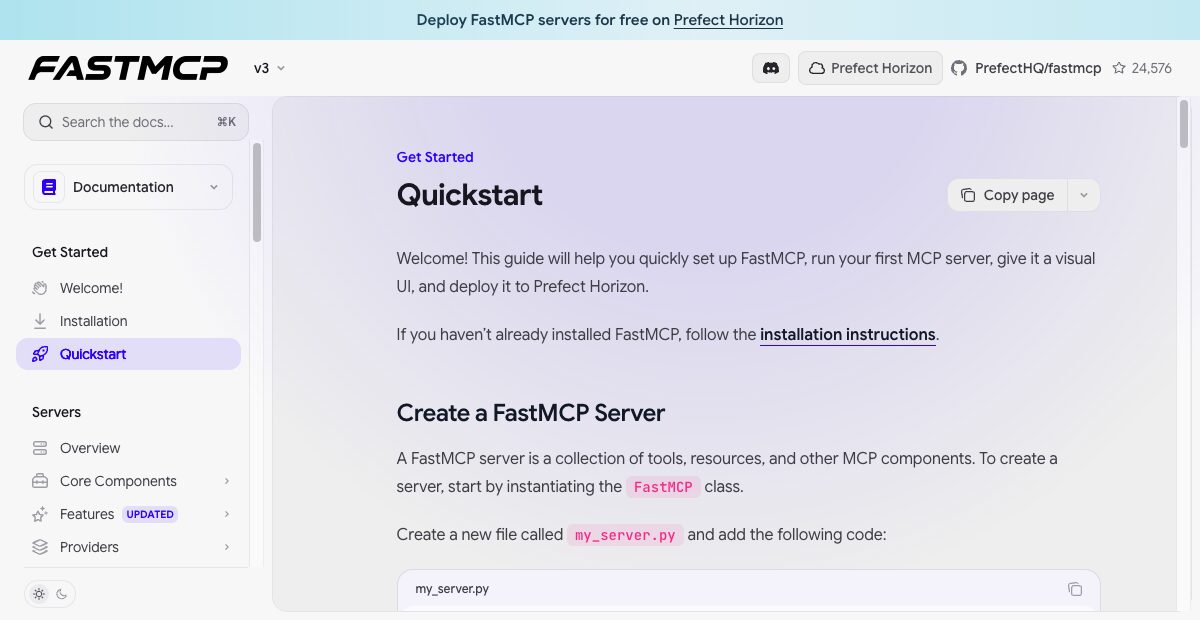This screenshot has height=620, width=1200.
Task: Click the magnifier icon in the search box
Action: (46, 122)
